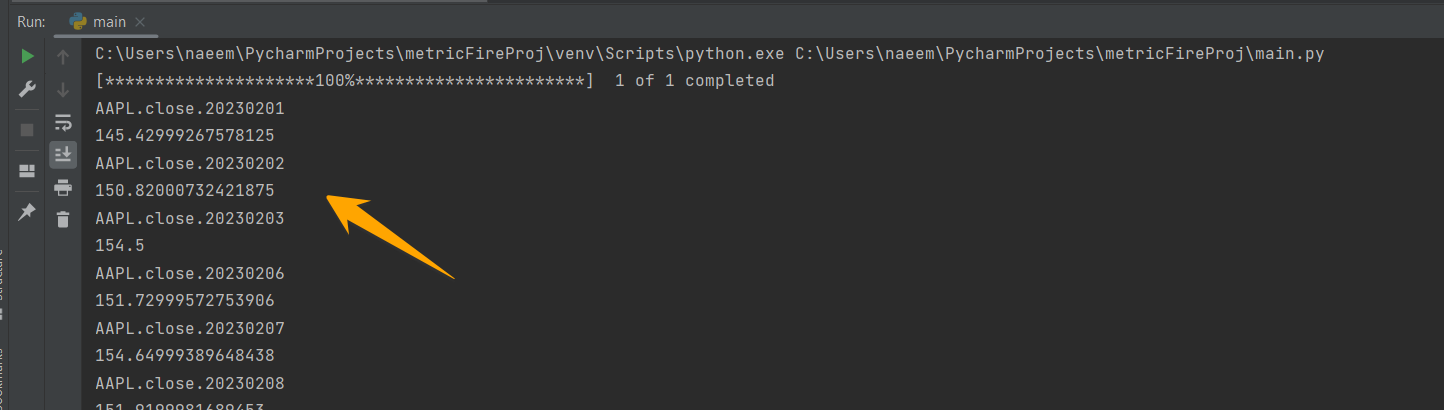
Task: Toggle Scroll to End of output
Action: [x=63, y=154]
